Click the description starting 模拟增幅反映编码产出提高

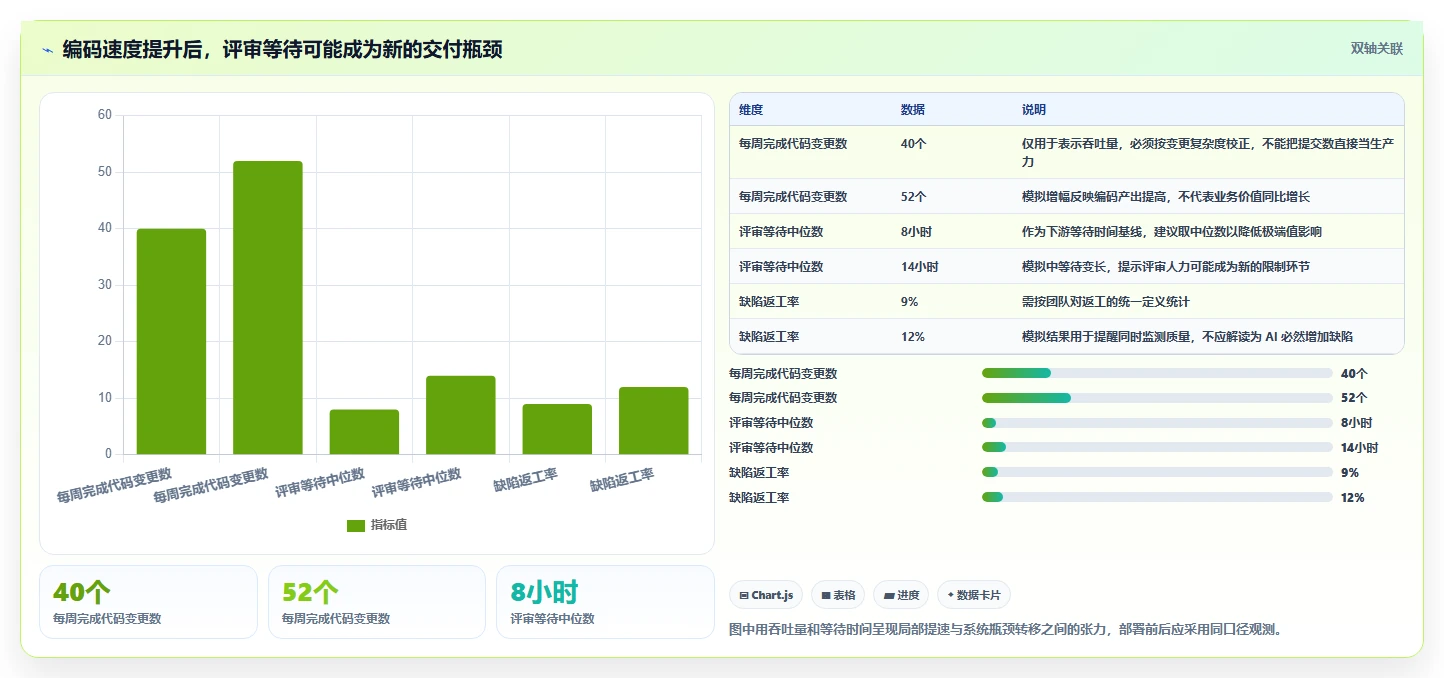coord(1166,197)
